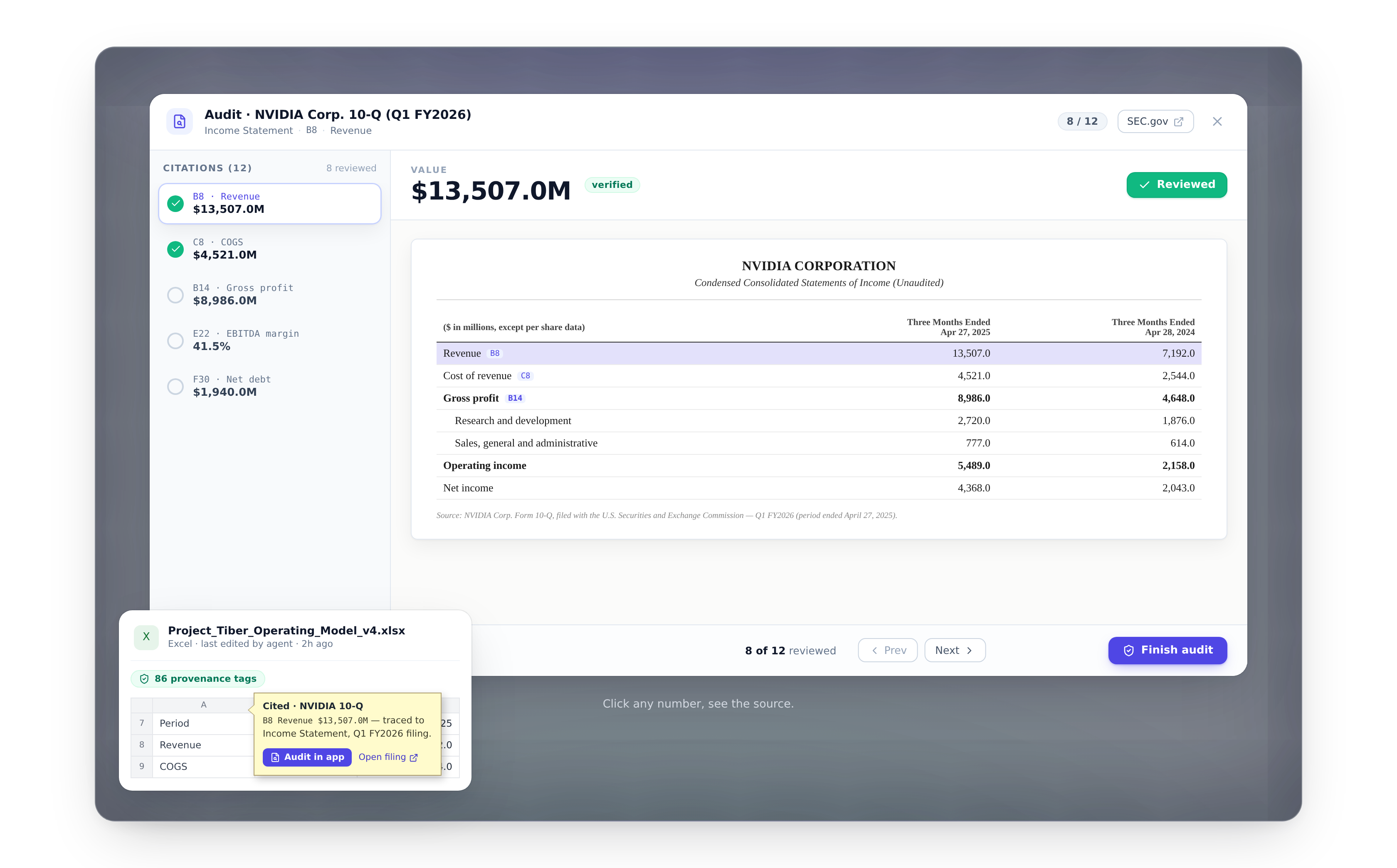Image resolution: width=1397 pixels, height=868 pixels.
Task: Mark F30 Net debt as reviewed
Action: (175, 386)
